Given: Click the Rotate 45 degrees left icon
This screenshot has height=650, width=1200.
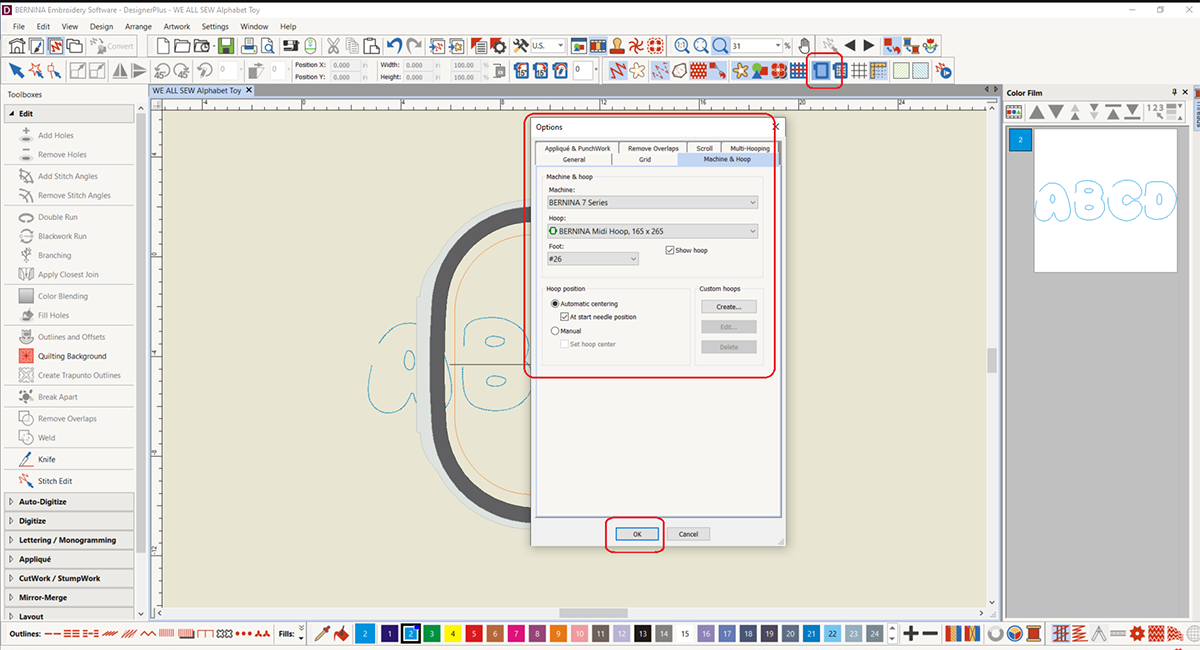Looking at the screenshot, I should [x=163, y=71].
